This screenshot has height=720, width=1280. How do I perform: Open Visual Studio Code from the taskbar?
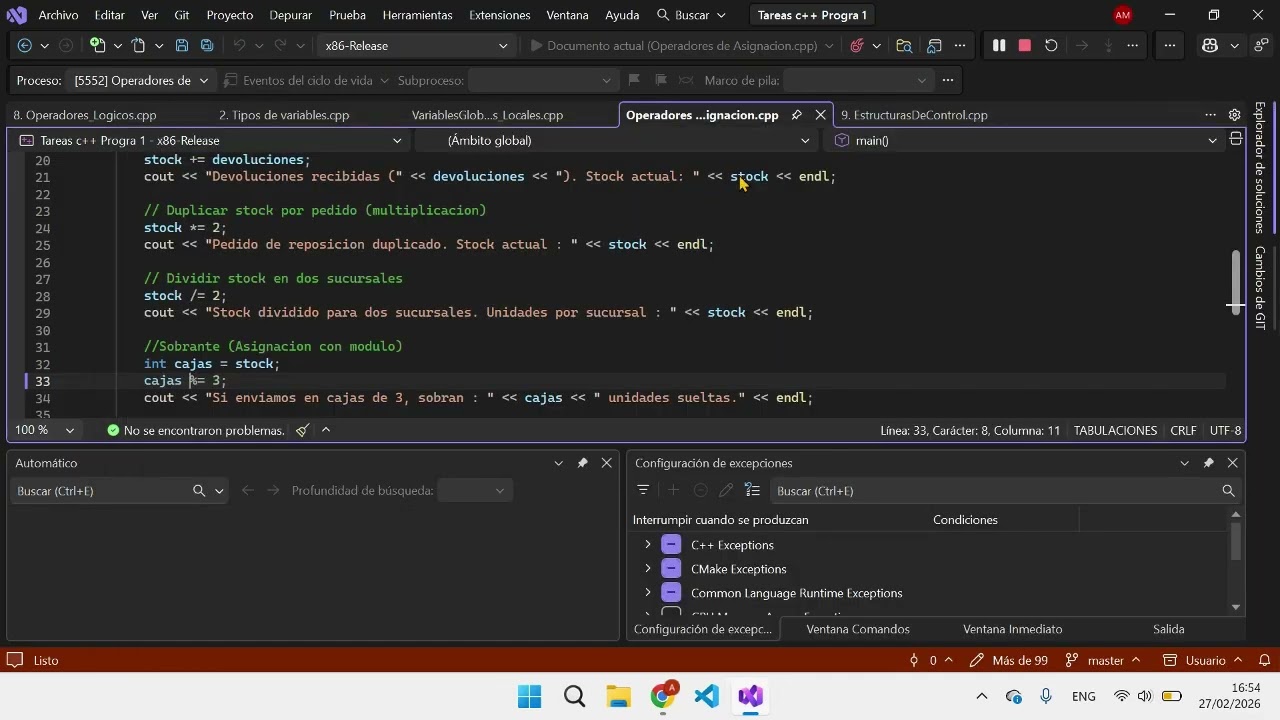click(707, 696)
